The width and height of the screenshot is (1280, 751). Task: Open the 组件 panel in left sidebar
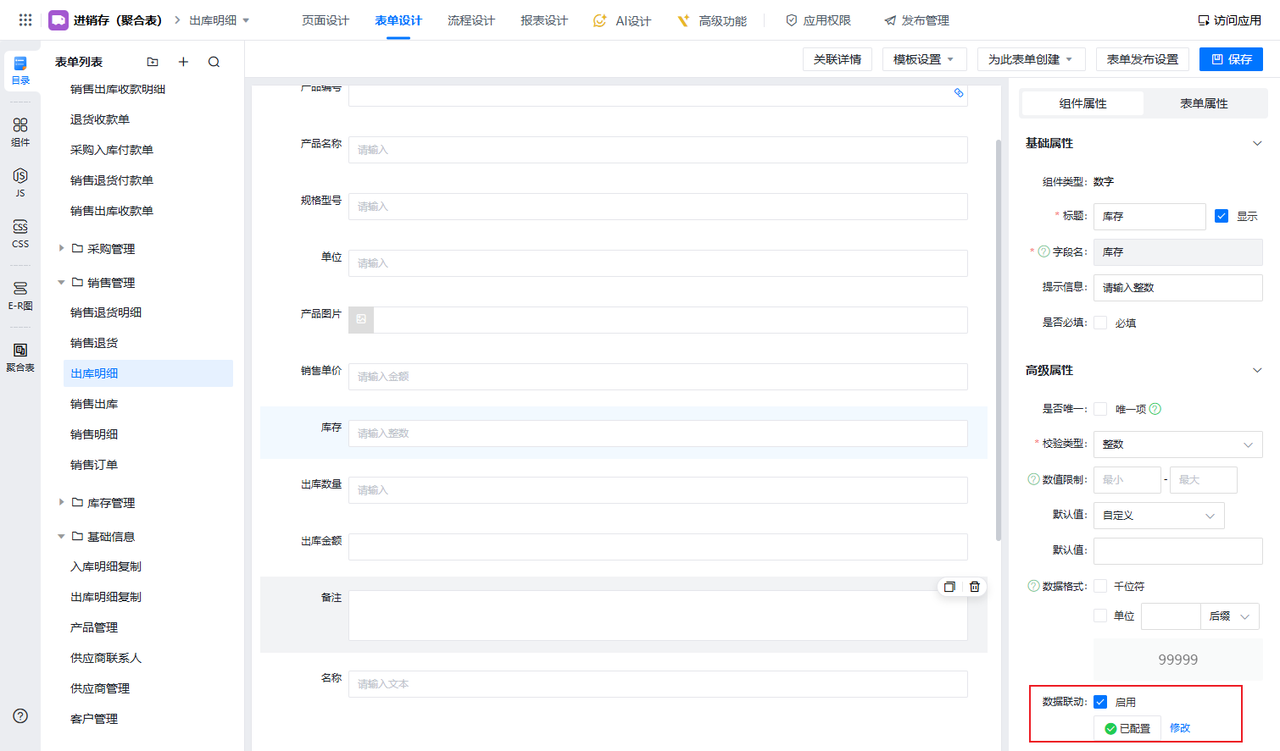[x=20, y=131]
